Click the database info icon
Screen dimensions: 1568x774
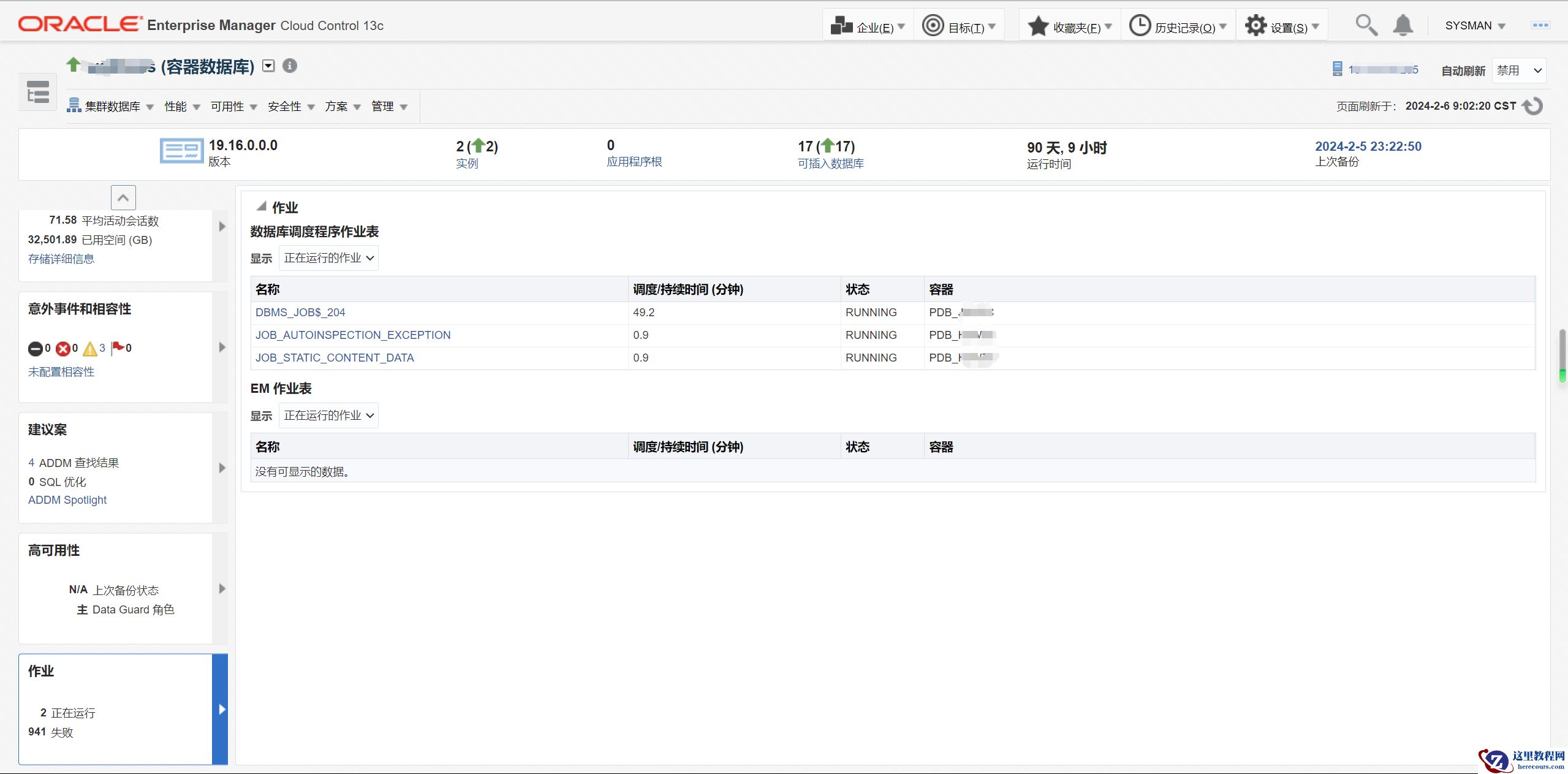(x=290, y=66)
